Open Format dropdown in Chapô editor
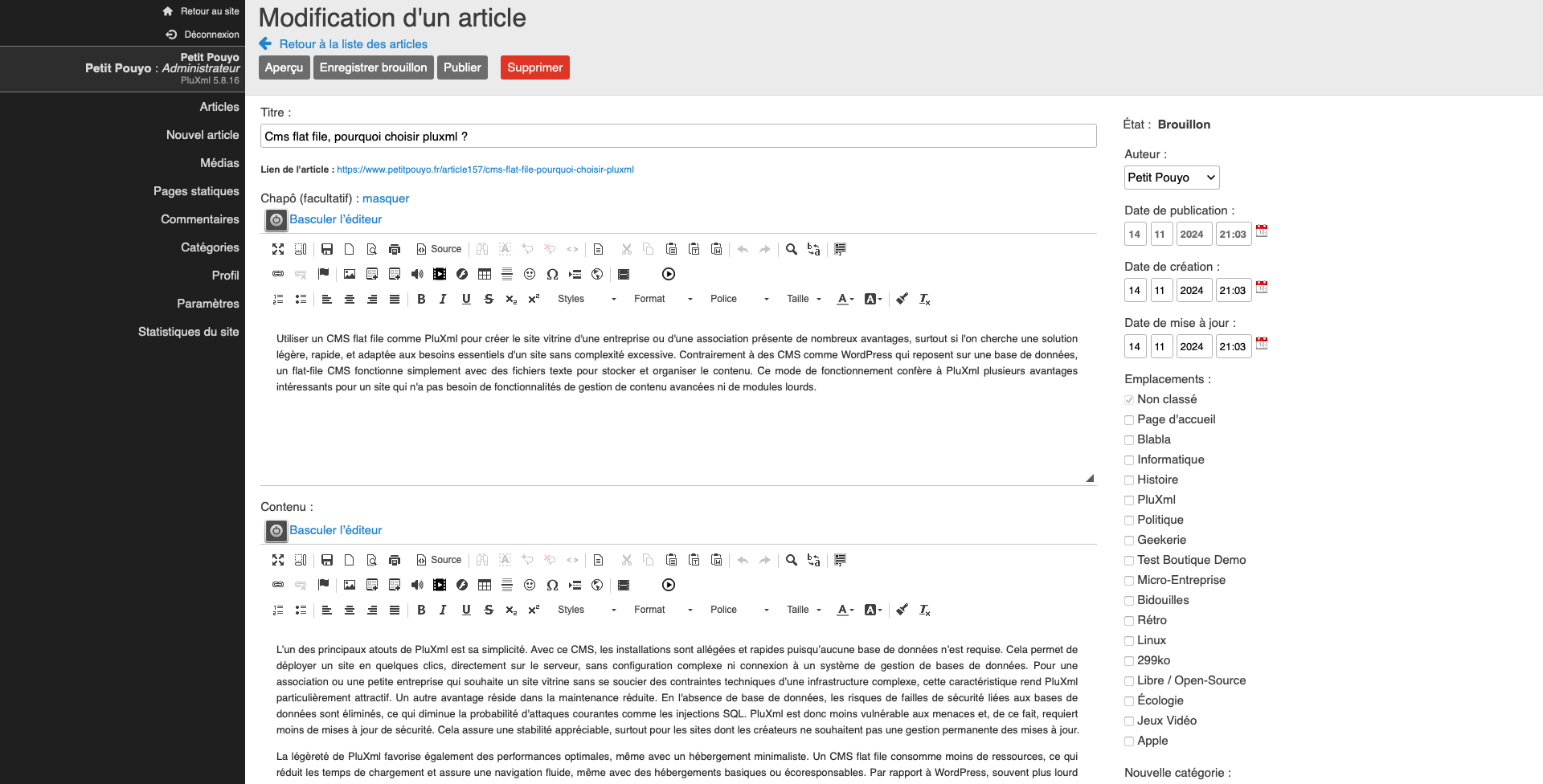The width and height of the screenshot is (1543, 784). pyautogui.click(x=663, y=299)
